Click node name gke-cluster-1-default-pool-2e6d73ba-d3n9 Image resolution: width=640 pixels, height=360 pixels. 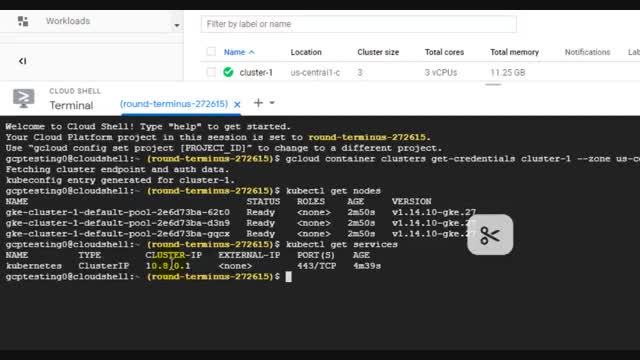118,223
